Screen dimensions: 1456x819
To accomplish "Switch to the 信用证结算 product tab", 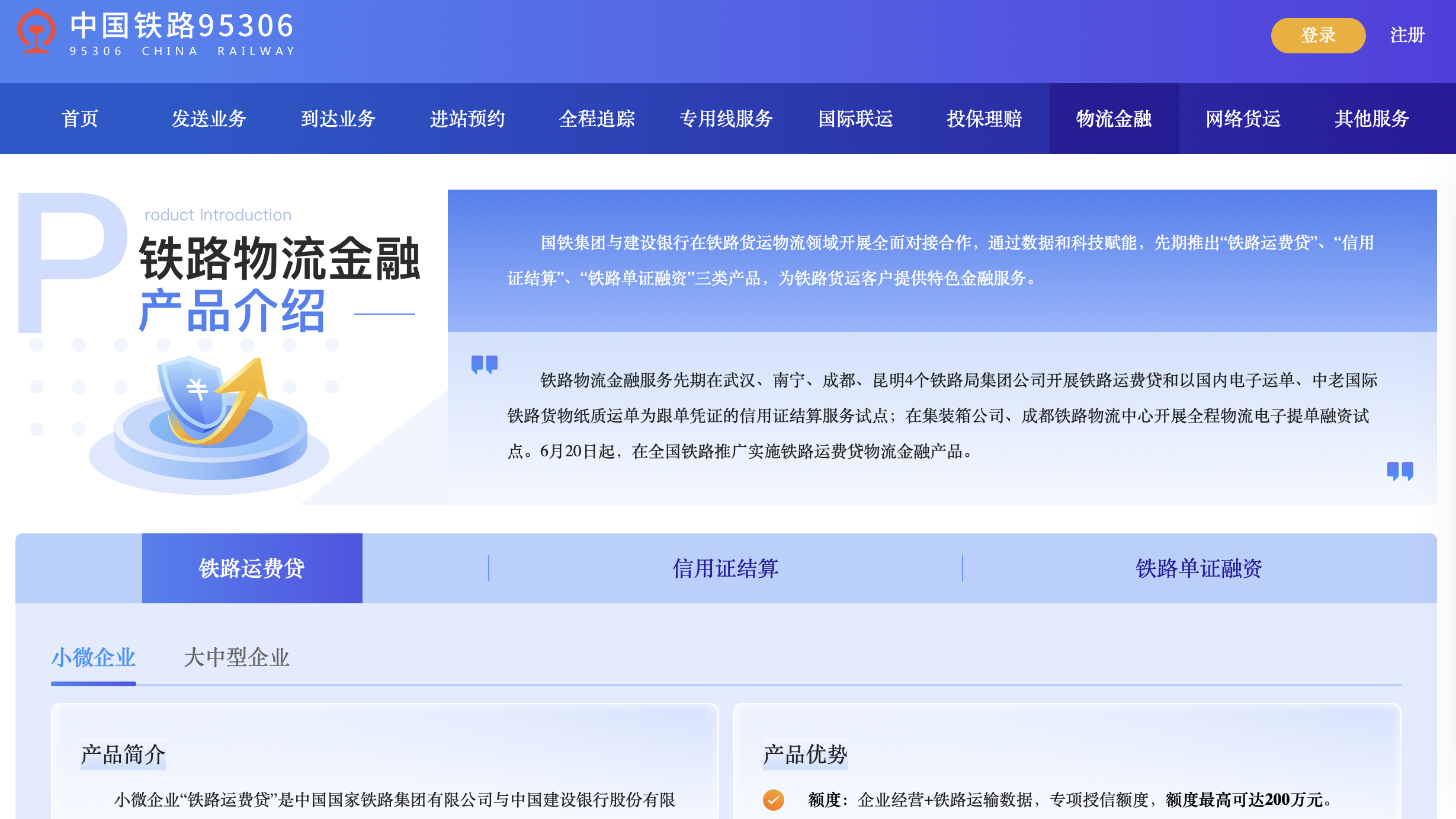I will (725, 568).
